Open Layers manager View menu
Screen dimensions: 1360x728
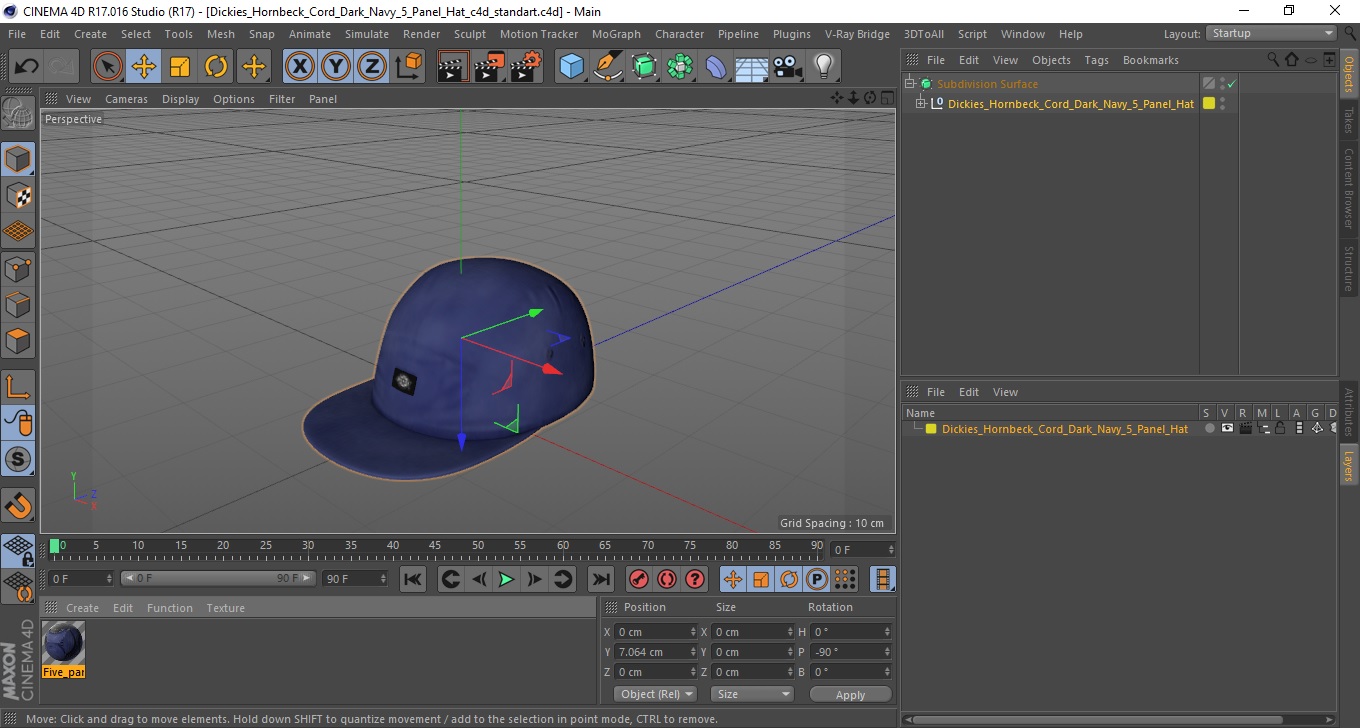(x=1005, y=392)
